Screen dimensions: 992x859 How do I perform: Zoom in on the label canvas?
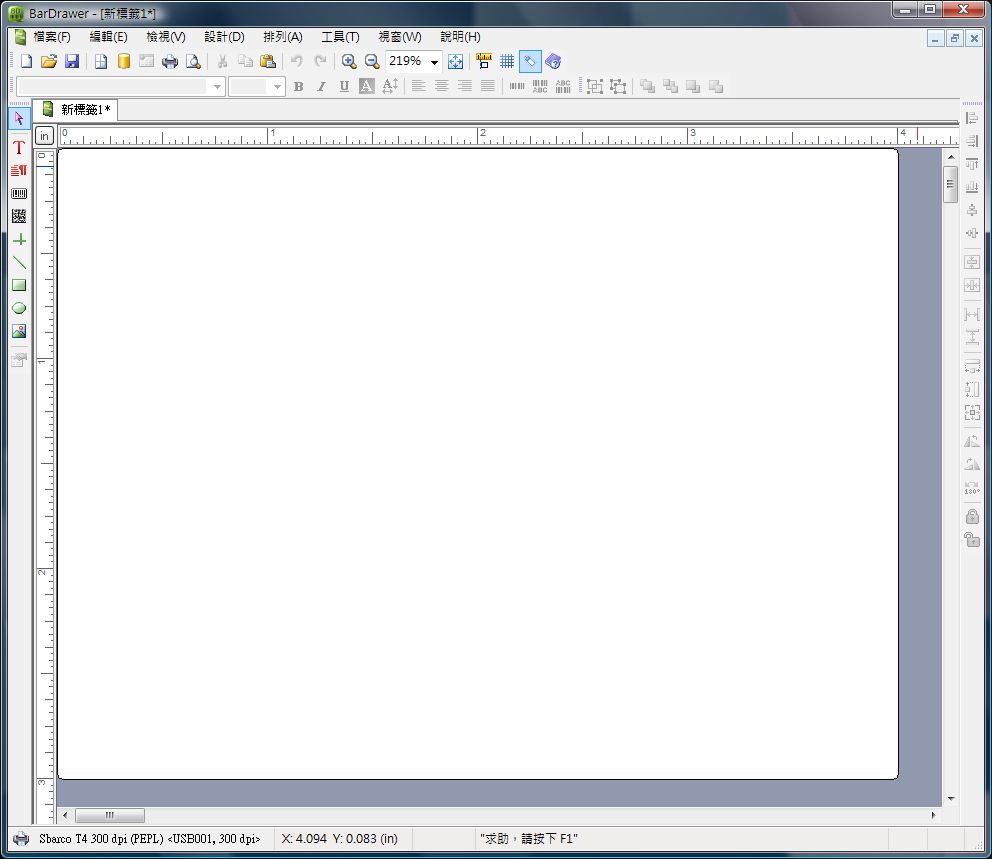[x=349, y=61]
